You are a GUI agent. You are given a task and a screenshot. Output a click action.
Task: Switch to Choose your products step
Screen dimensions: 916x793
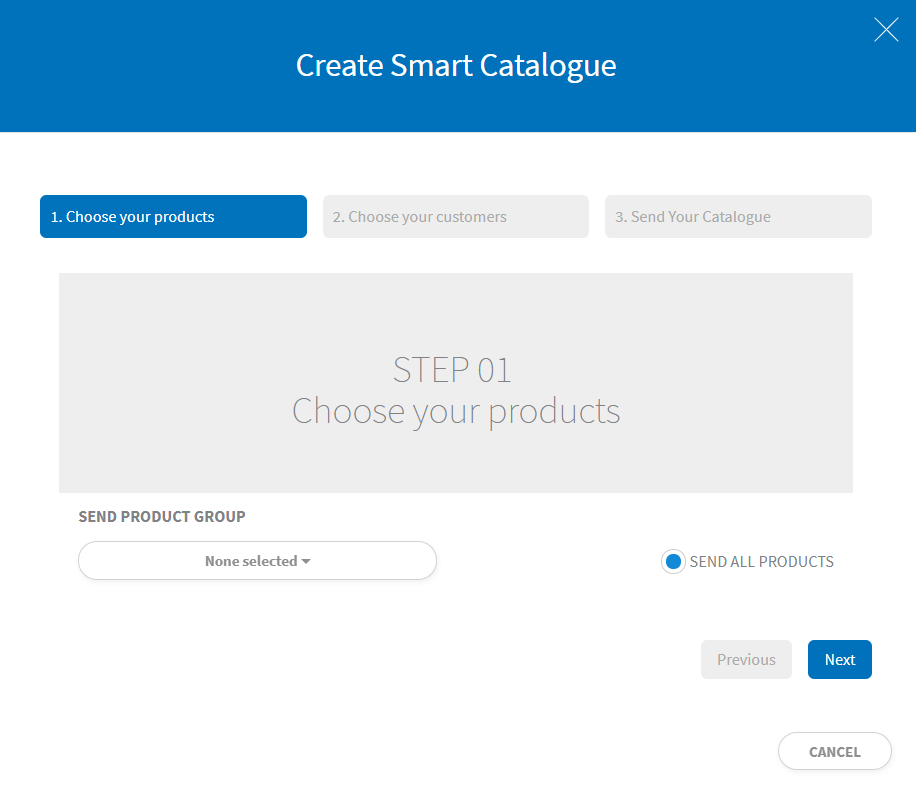pyautogui.click(x=174, y=217)
